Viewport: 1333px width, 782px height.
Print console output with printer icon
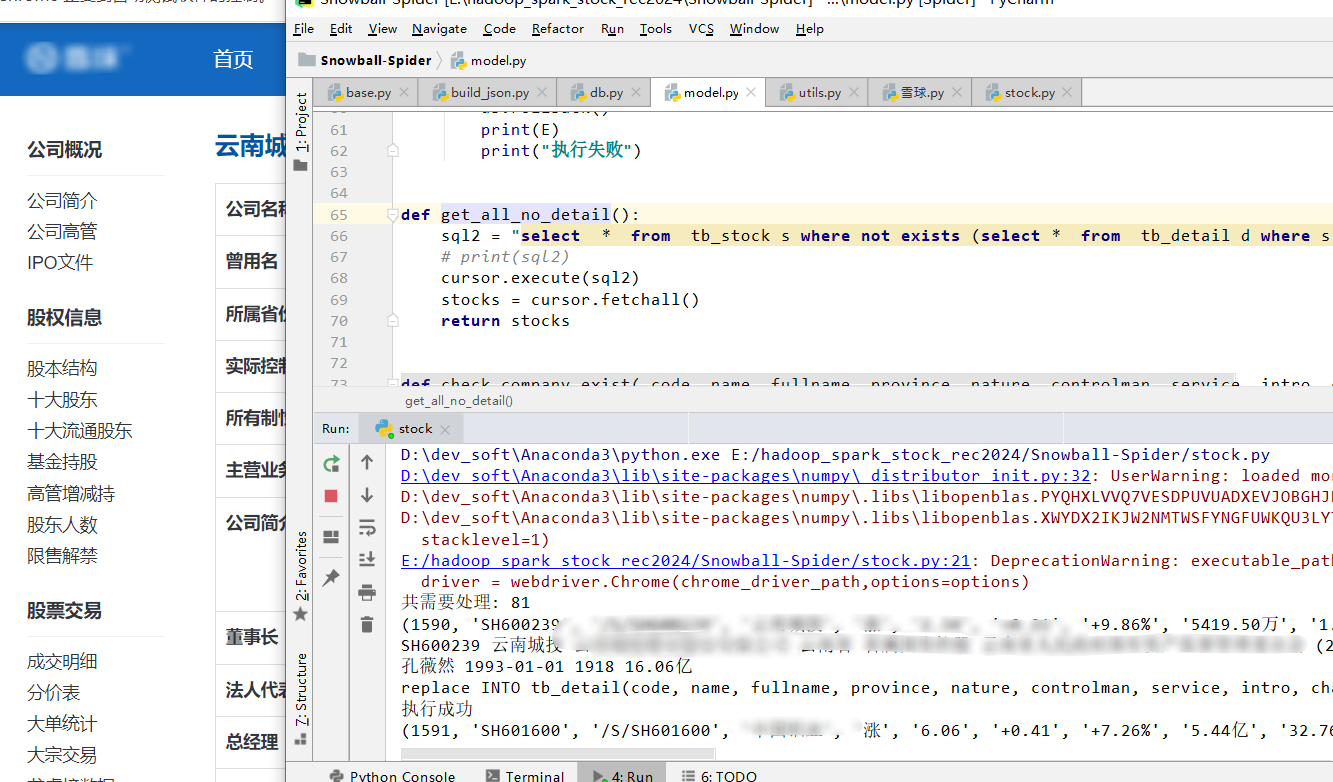(x=367, y=592)
